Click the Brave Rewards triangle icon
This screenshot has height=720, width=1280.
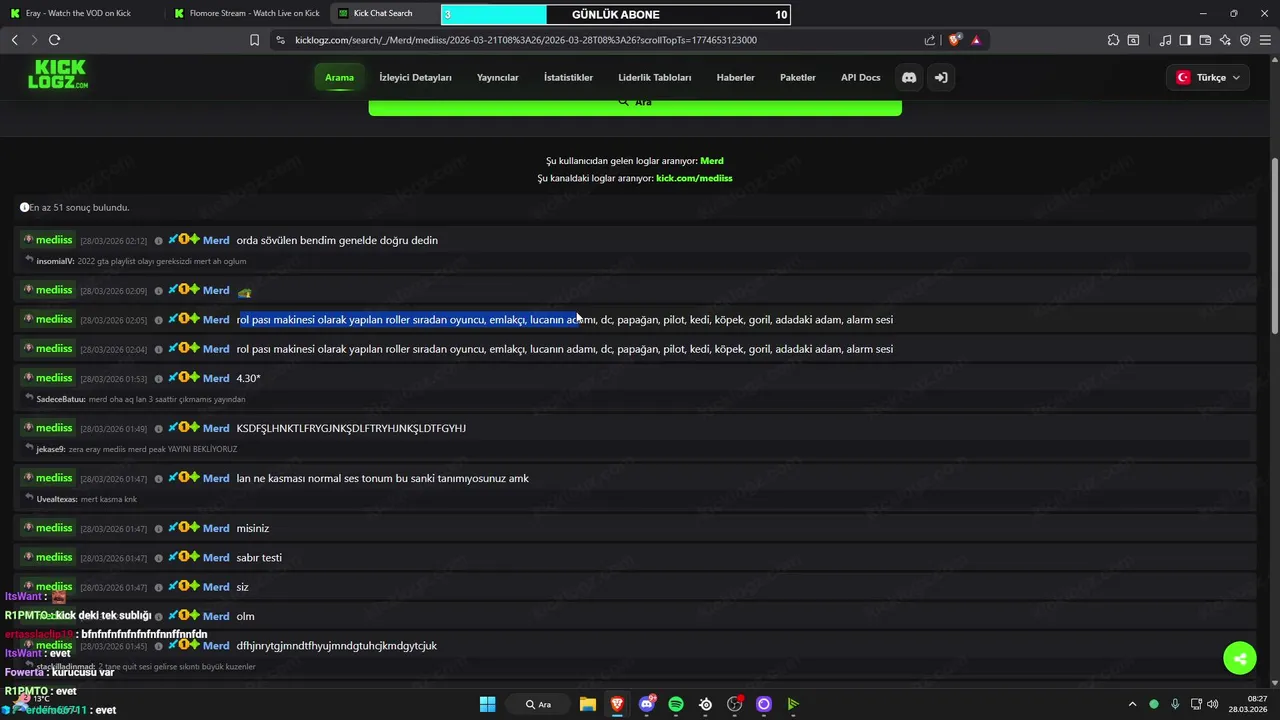pyautogui.click(x=976, y=40)
